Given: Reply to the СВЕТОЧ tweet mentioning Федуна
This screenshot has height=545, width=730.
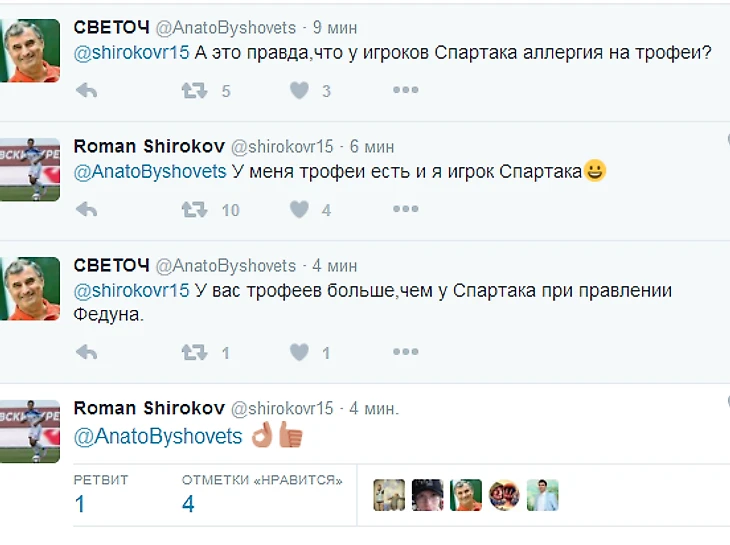Looking at the screenshot, I should [x=87, y=352].
